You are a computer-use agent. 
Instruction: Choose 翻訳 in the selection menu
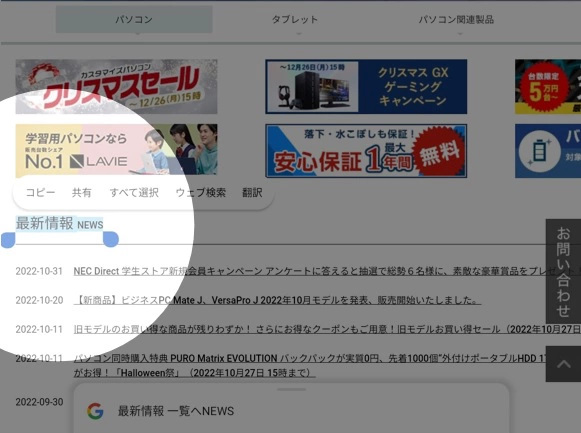252,193
